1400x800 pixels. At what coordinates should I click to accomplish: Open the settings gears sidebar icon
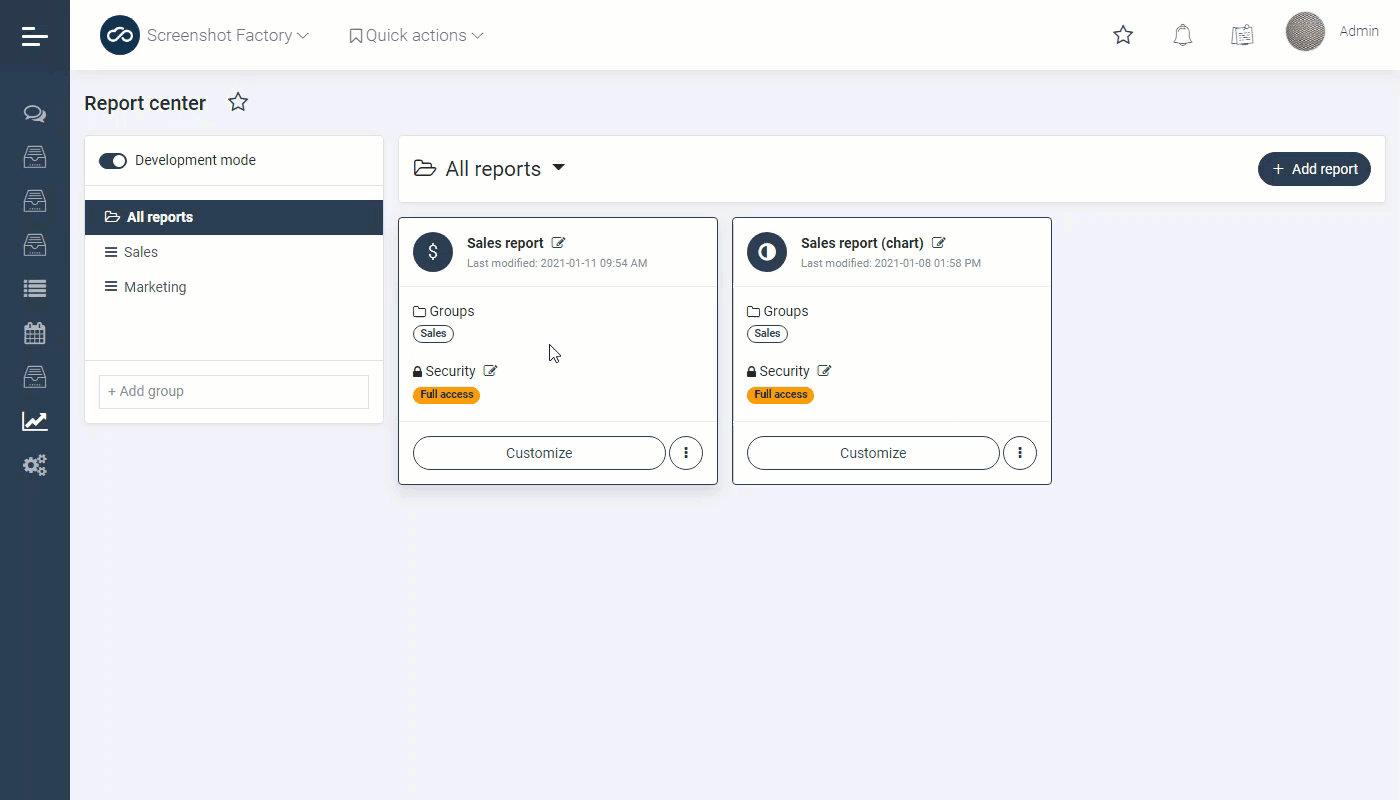point(35,465)
